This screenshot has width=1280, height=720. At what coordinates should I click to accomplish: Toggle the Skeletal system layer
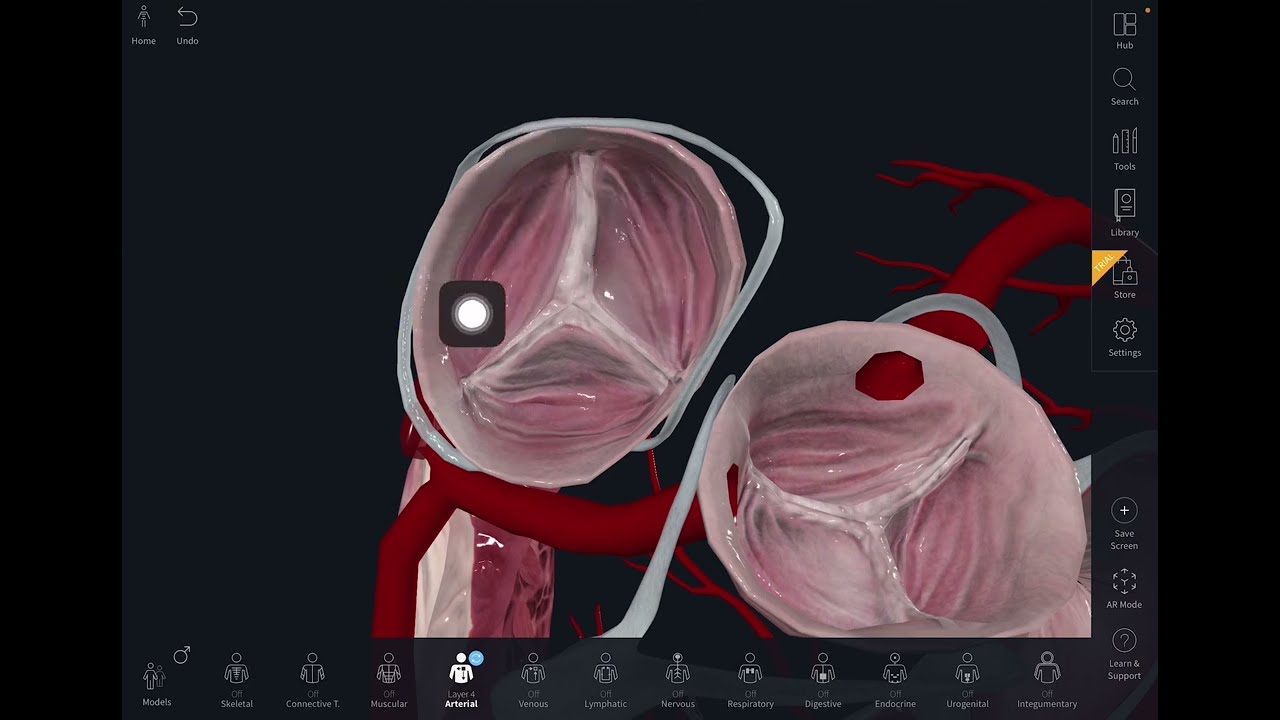pyautogui.click(x=236, y=681)
